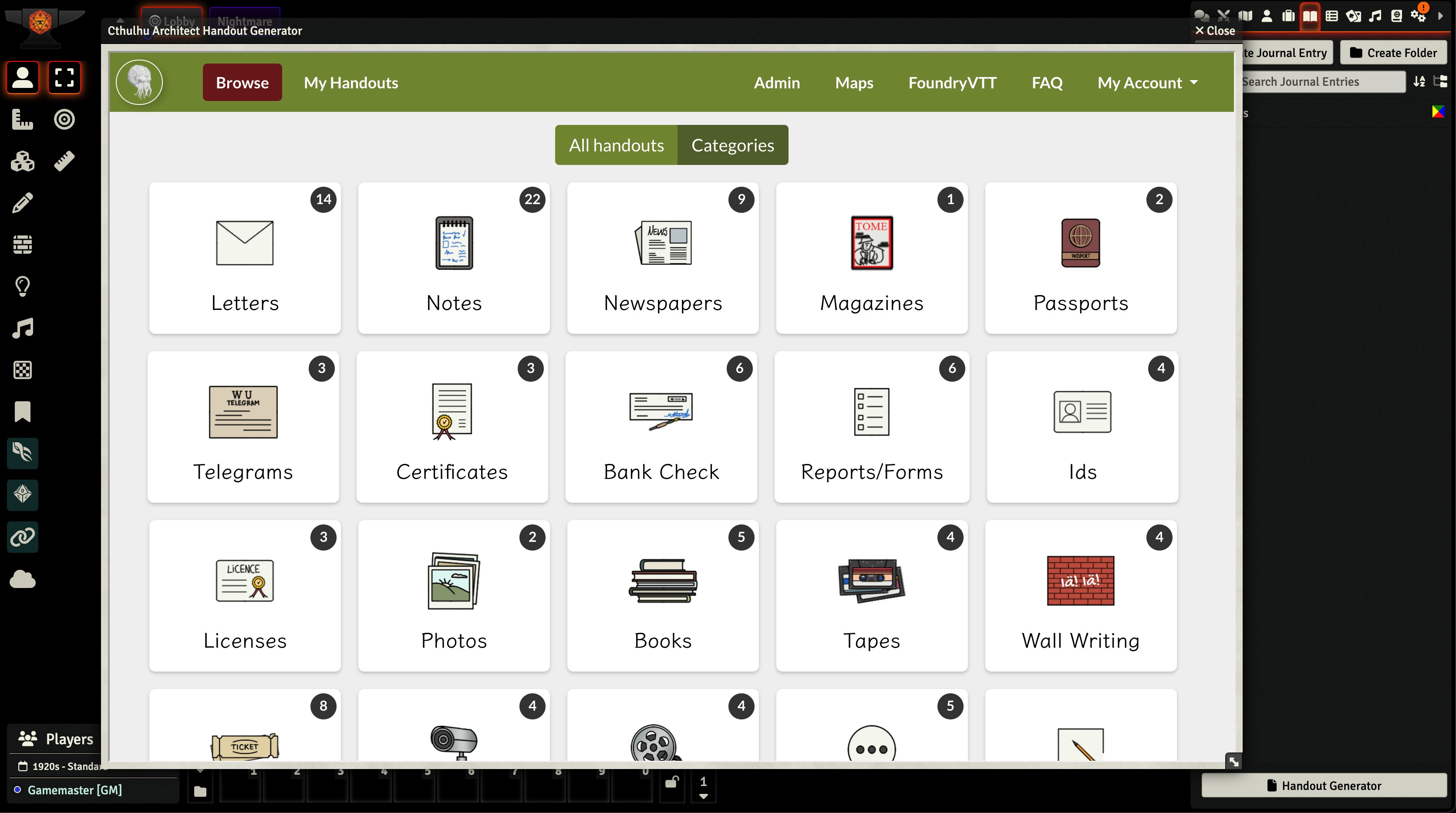This screenshot has width=1456, height=813.
Task: Click the FAQ navigation link
Action: click(1048, 82)
